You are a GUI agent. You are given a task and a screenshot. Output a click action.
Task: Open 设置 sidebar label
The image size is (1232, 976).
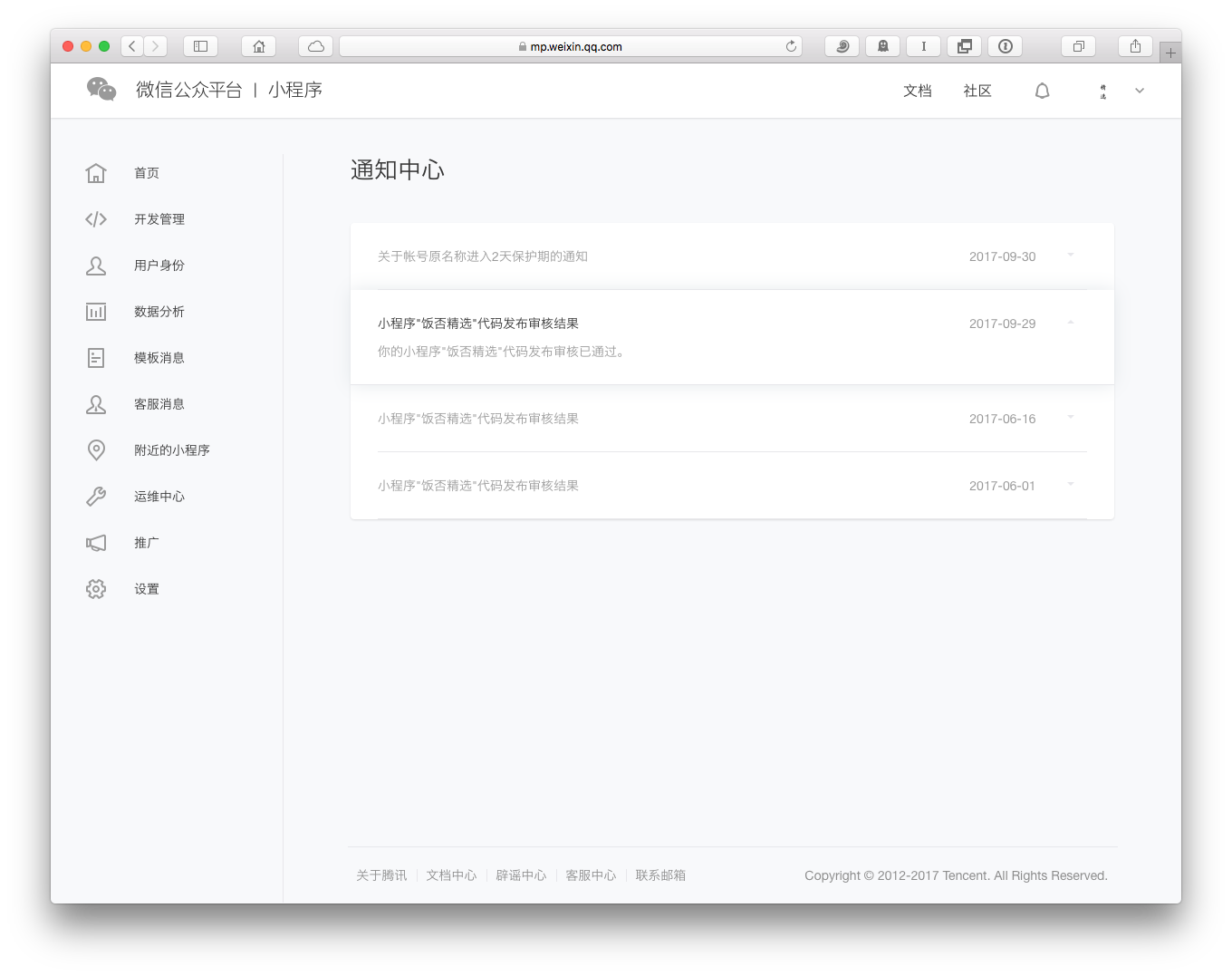coord(147,589)
